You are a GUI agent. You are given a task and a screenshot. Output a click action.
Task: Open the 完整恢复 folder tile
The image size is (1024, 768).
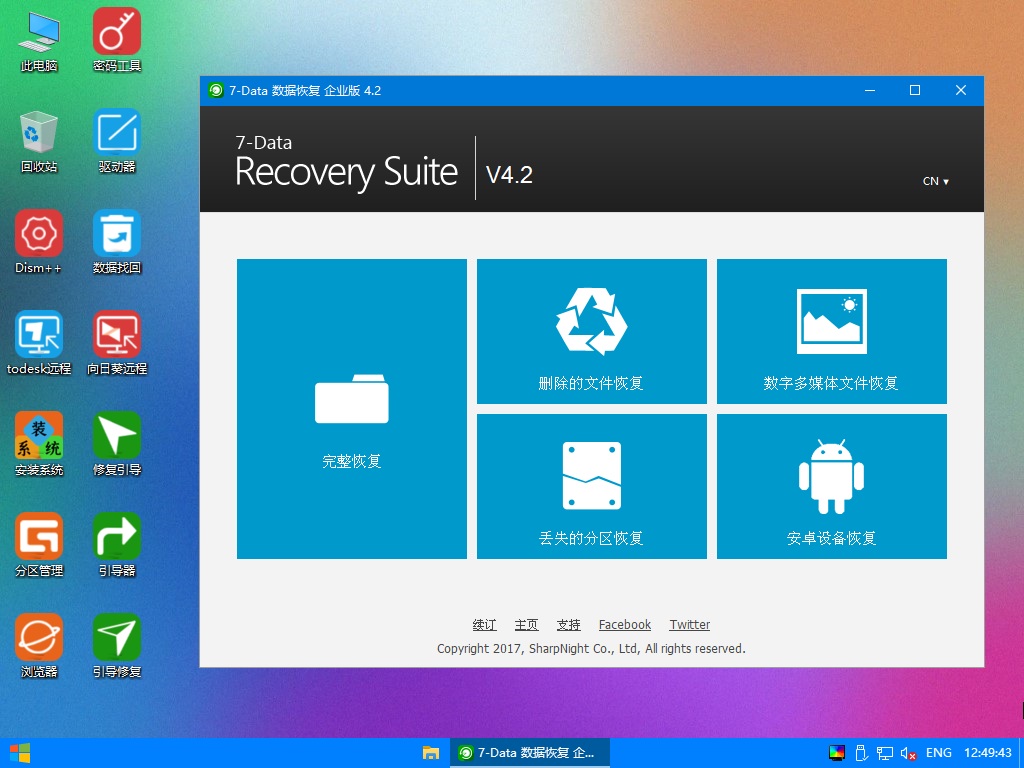[351, 409]
